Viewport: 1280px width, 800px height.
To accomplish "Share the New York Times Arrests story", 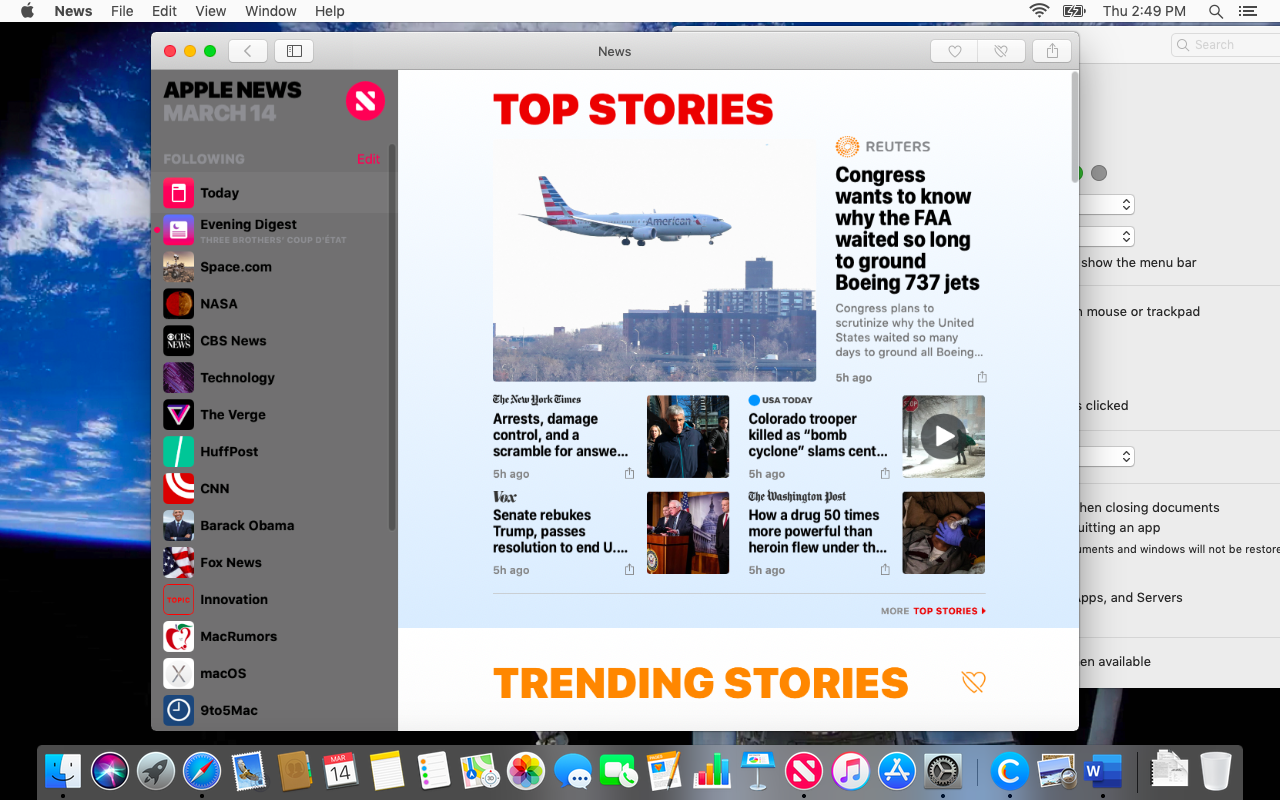I will (x=629, y=474).
